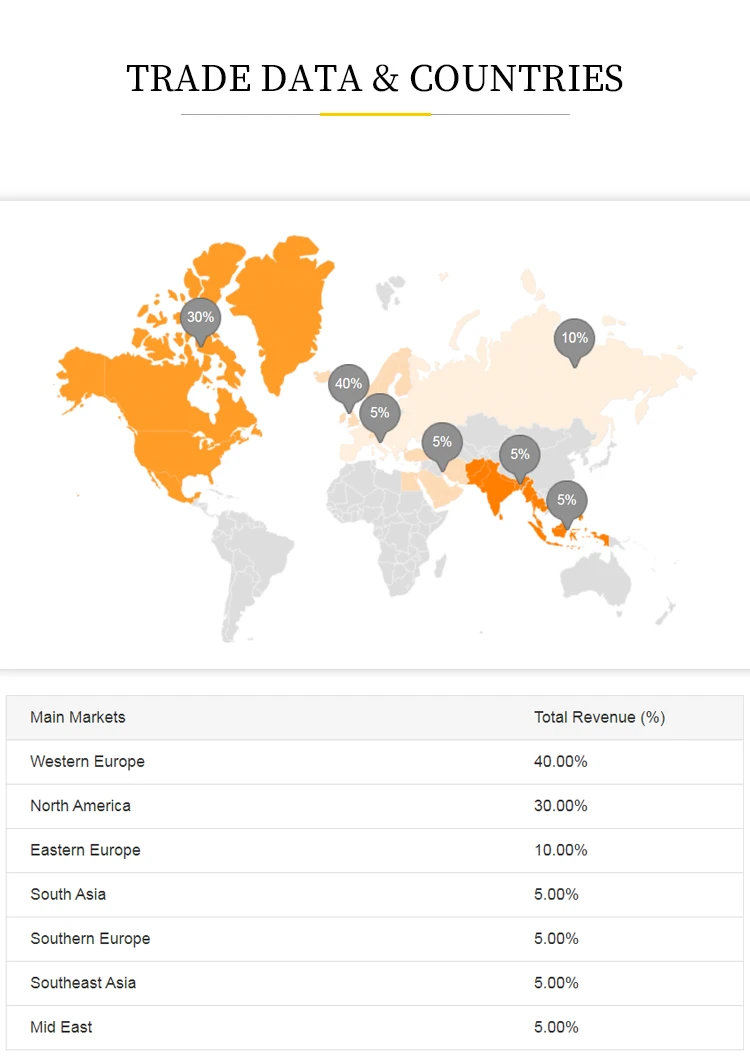Select the Southern Europe market label
The image size is (750, 1059).
[90, 939]
